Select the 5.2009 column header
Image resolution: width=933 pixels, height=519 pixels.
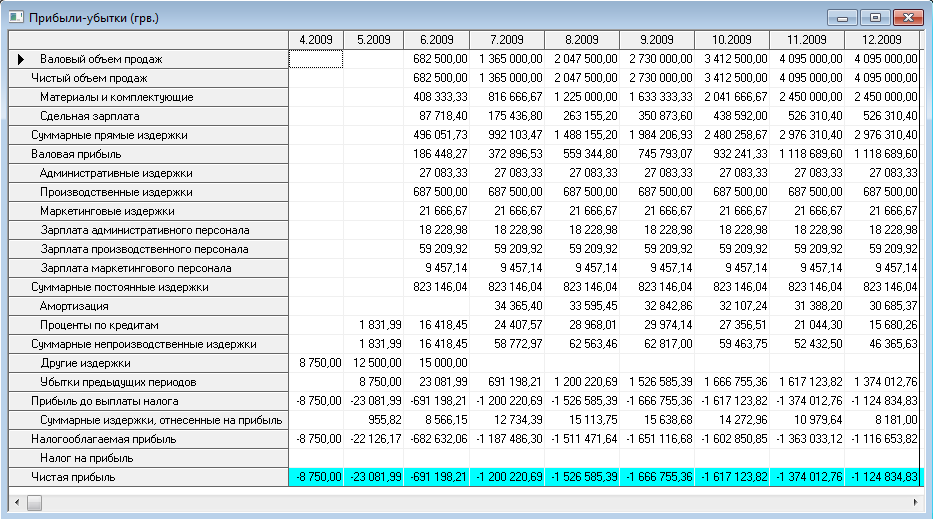tap(374, 40)
